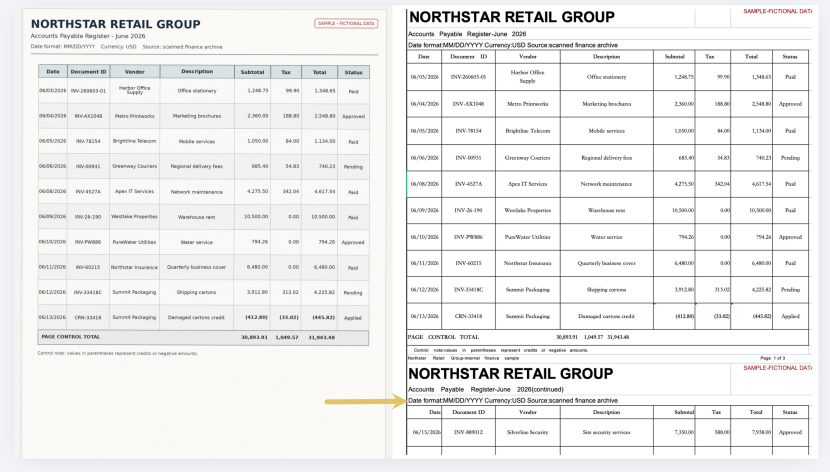830x472 pixels.
Task: Select the Description header cell in first converted table
Action: [x=607, y=57]
